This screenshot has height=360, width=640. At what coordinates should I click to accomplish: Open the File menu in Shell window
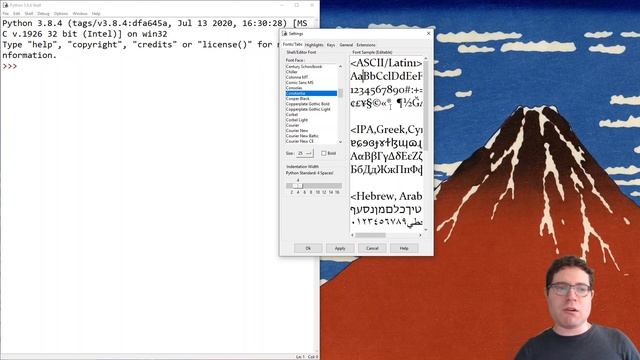pyautogui.click(x=6, y=13)
